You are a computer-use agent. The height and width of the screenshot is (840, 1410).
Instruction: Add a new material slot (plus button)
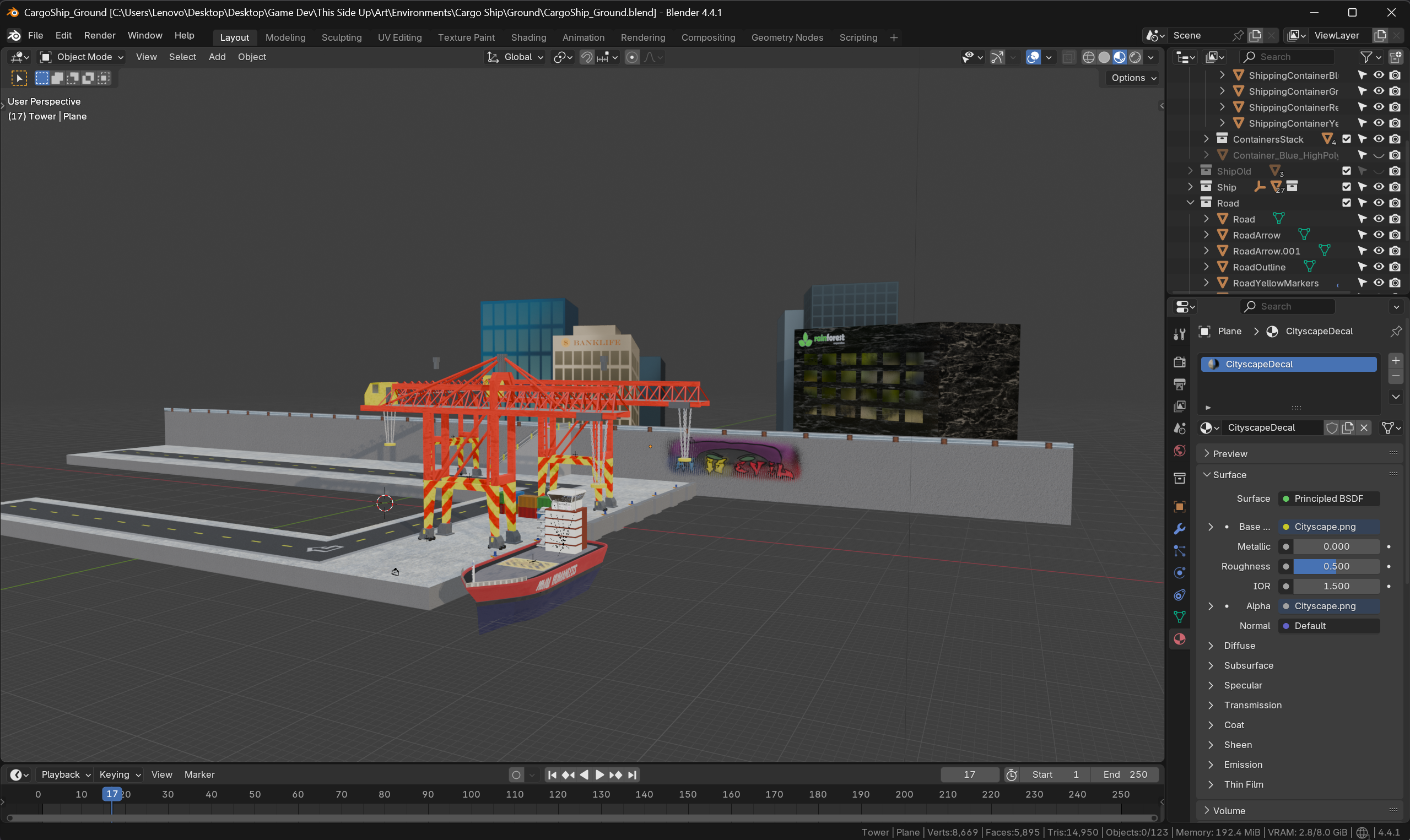click(1396, 361)
